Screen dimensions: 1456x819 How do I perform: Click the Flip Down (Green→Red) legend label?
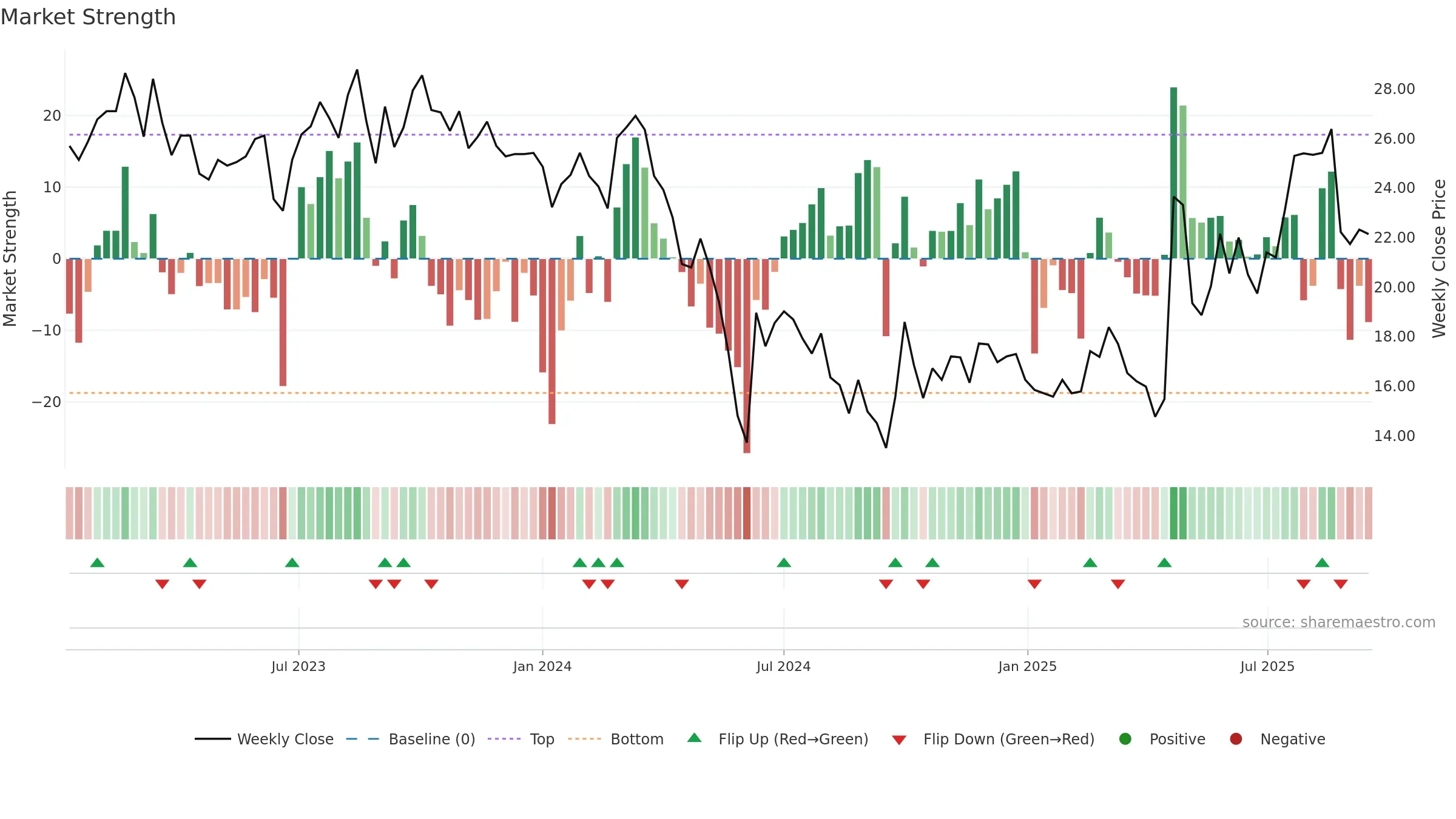(x=1009, y=739)
